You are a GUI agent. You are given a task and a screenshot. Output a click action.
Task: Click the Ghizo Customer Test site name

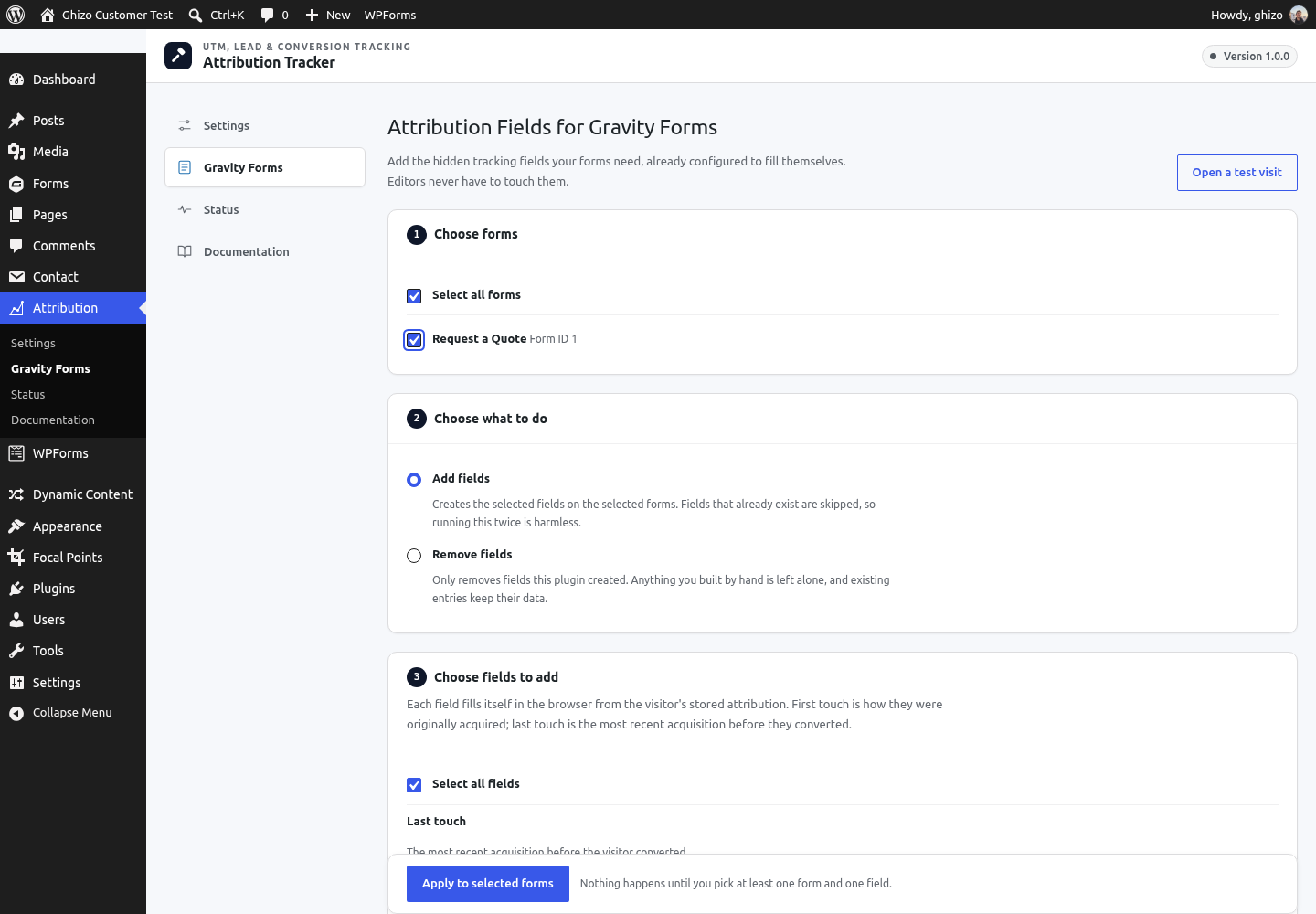click(117, 16)
